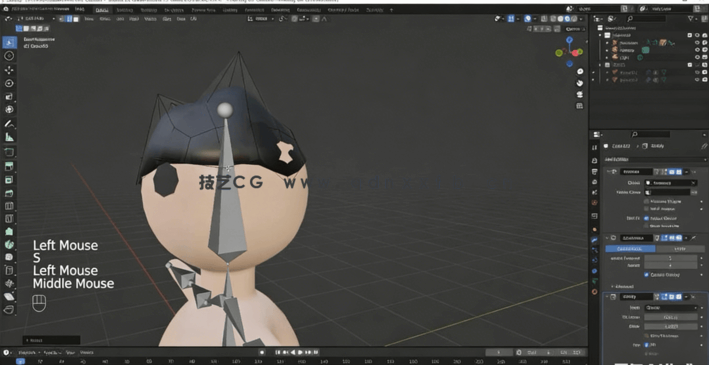Hide first object in outliner via eye
Viewport: 709px width, 365px height.
click(697, 43)
